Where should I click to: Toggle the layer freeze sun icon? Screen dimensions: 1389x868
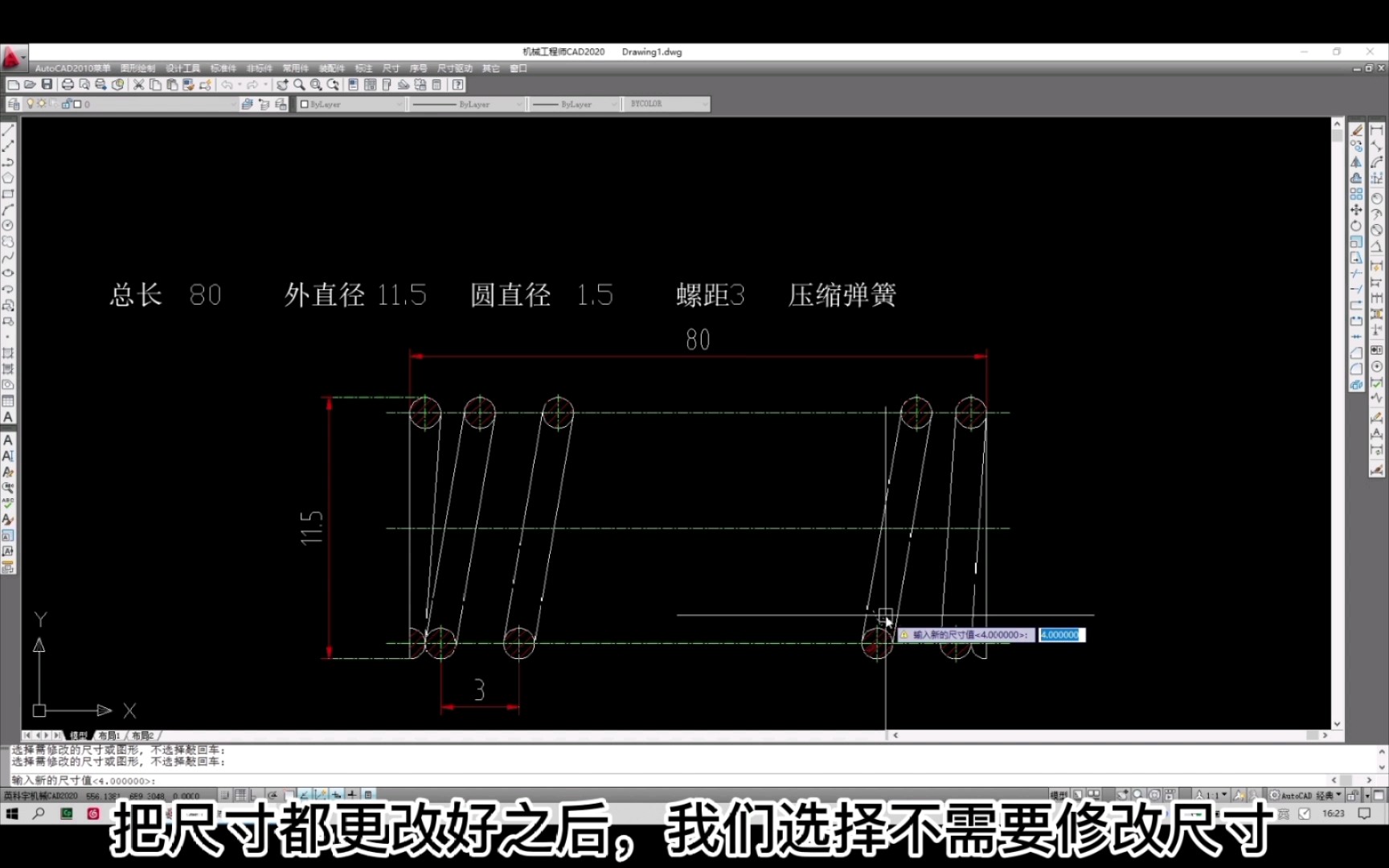point(42,103)
